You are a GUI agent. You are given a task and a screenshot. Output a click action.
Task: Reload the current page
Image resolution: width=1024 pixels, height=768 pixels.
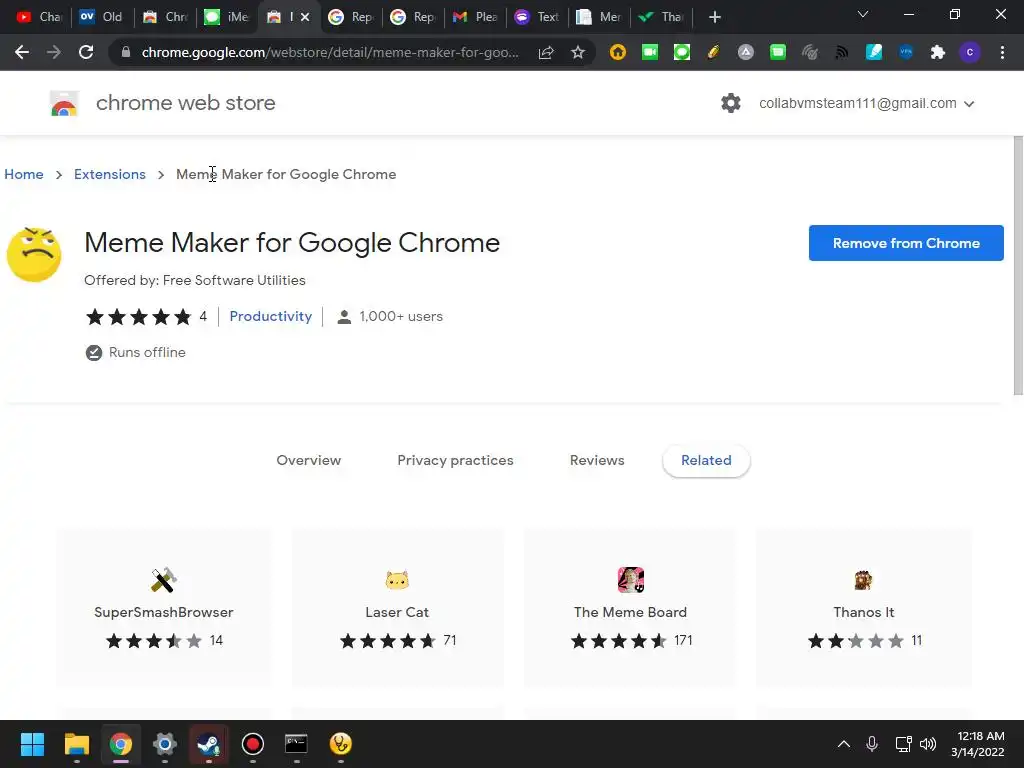[86, 52]
